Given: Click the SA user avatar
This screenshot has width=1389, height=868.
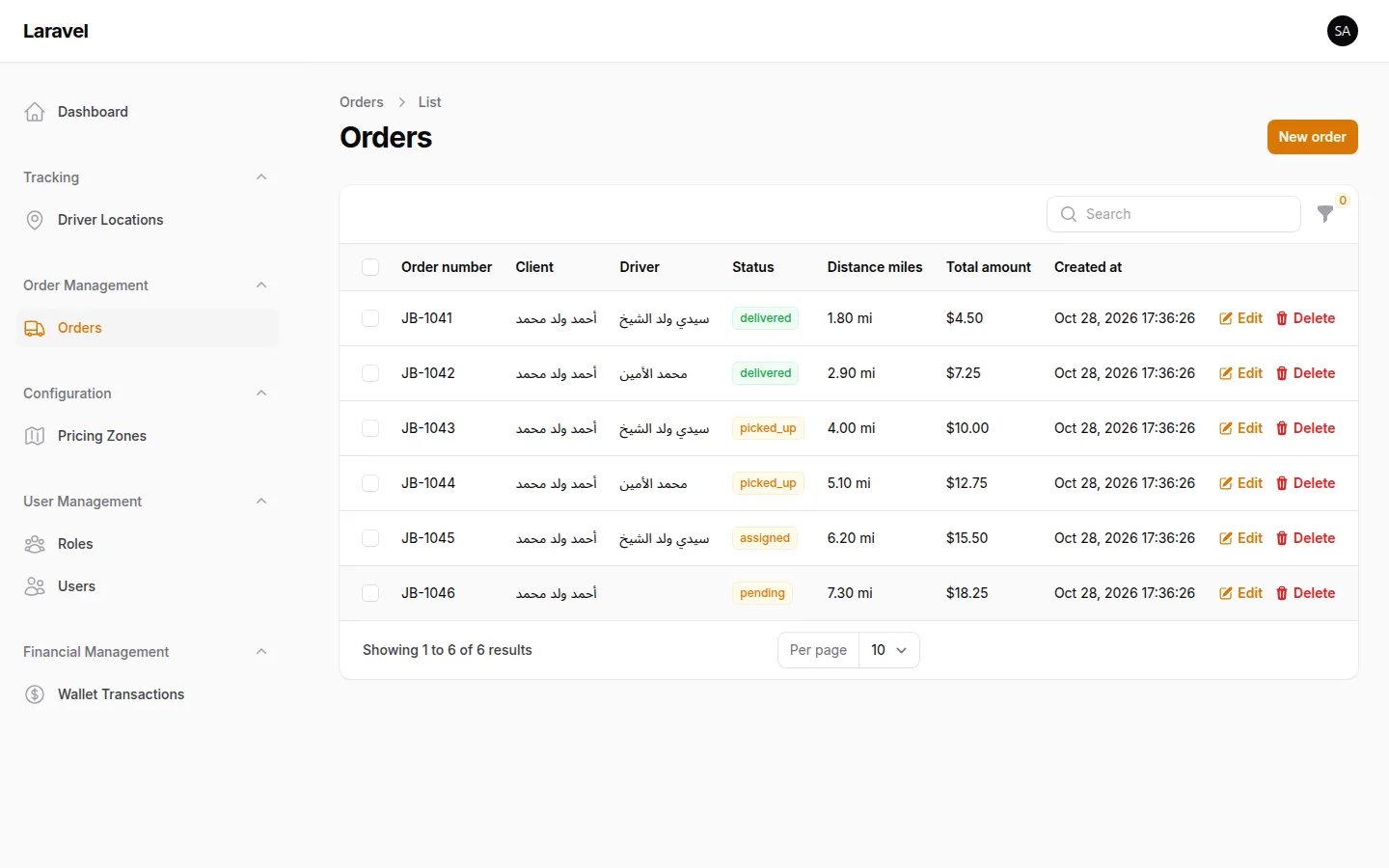Looking at the screenshot, I should point(1343,31).
